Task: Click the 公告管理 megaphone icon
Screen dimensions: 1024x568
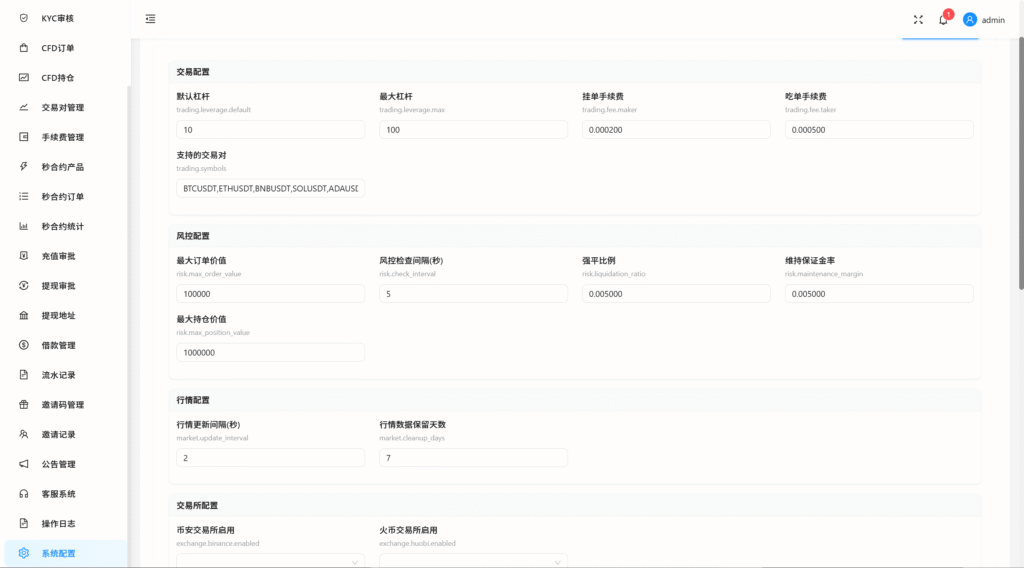Action: pos(24,464)
